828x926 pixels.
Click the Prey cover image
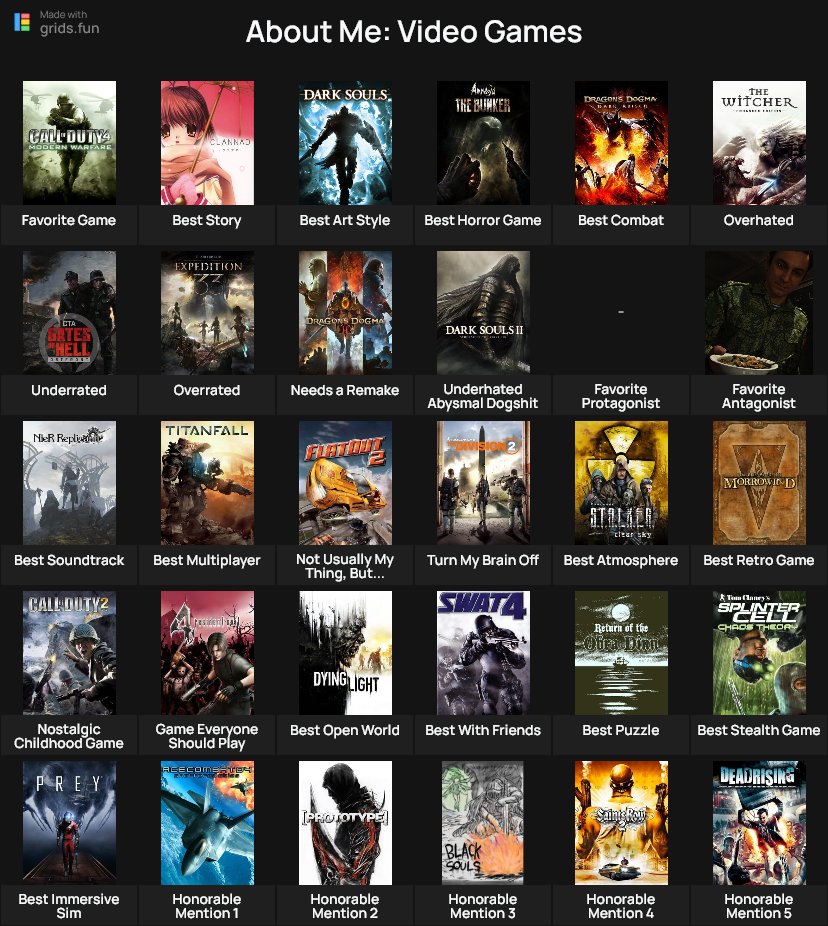click(69, 823)
